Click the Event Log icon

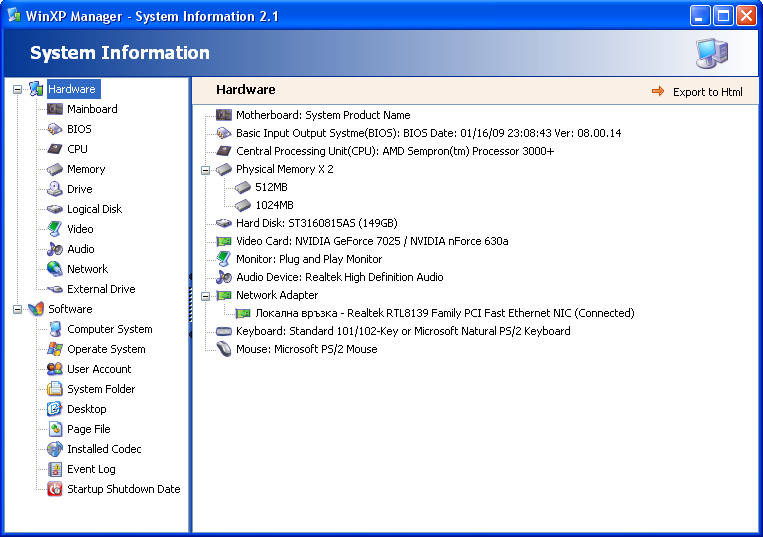55,469
